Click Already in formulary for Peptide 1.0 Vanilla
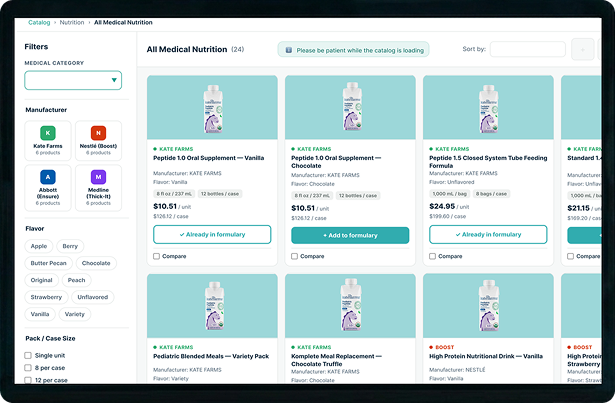615x403 pixels. coord(212,234)
